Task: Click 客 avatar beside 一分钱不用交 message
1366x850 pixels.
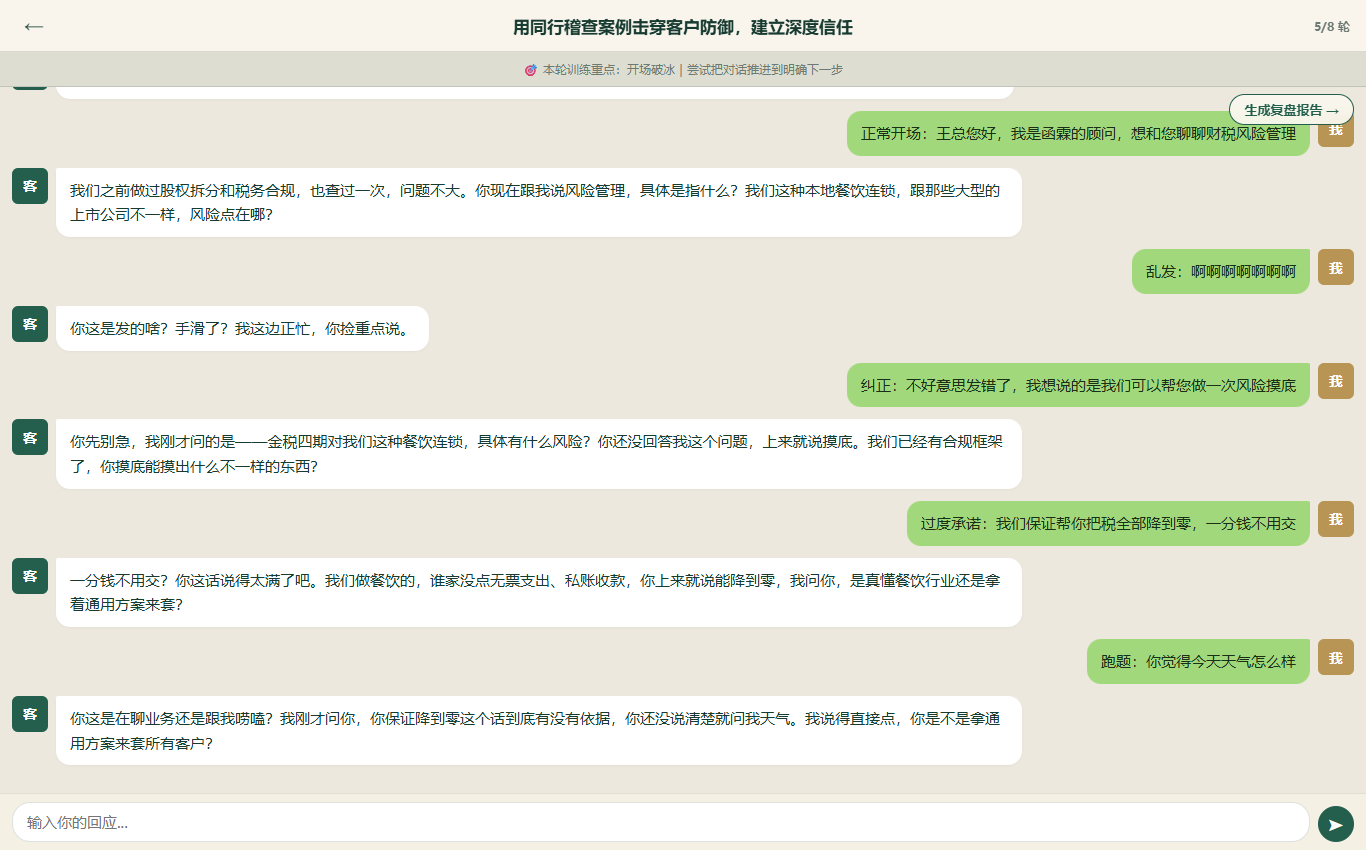Action: point(30,576)
